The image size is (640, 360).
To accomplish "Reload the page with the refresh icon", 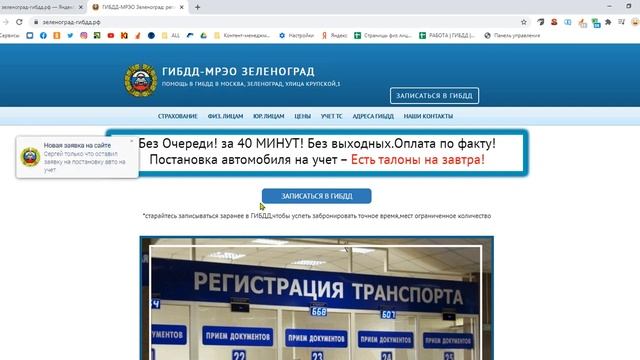I will coord(19,22).
